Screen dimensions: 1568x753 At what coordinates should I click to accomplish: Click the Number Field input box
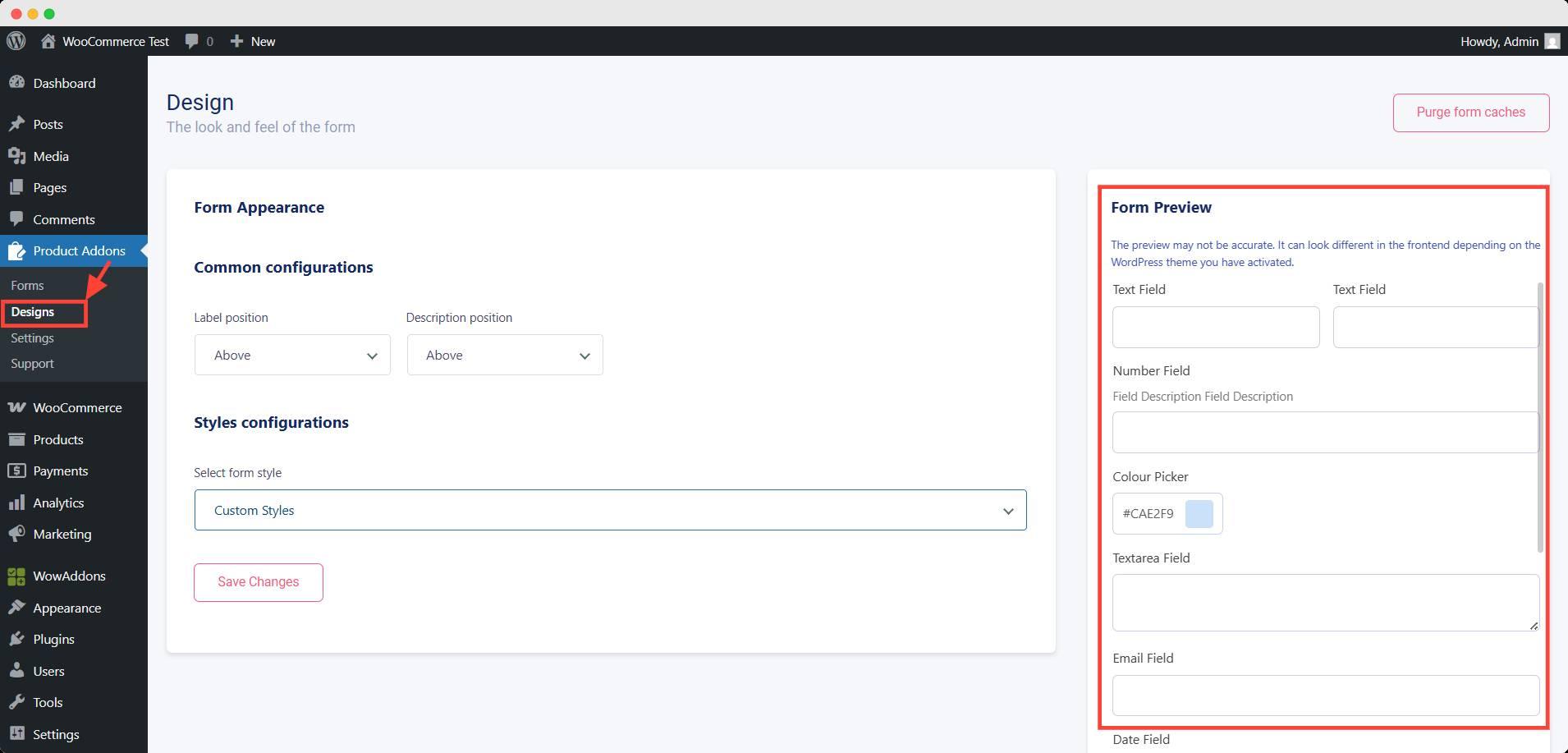tap(1325, 432)
